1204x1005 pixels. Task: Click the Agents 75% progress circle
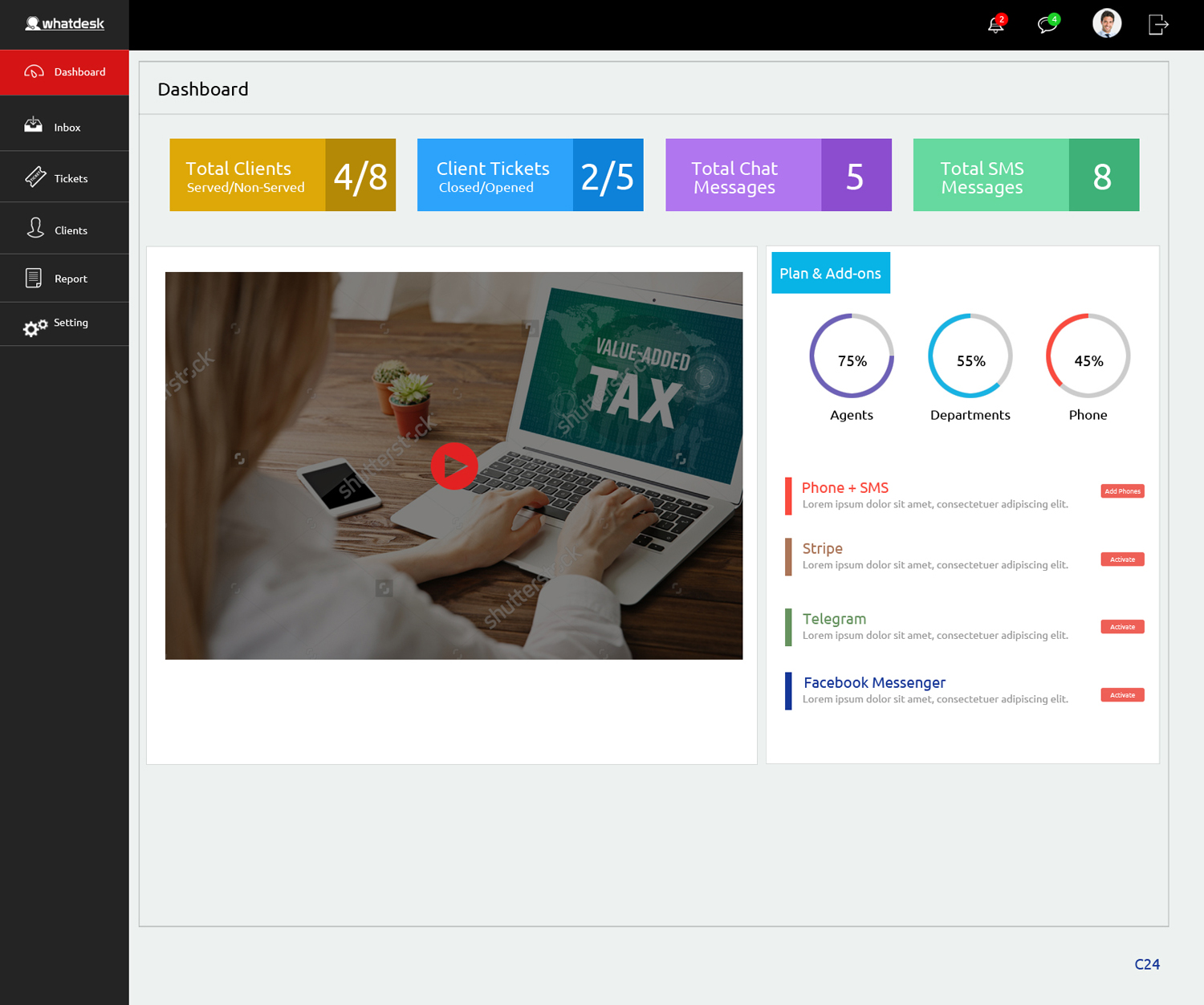[851, 356]
